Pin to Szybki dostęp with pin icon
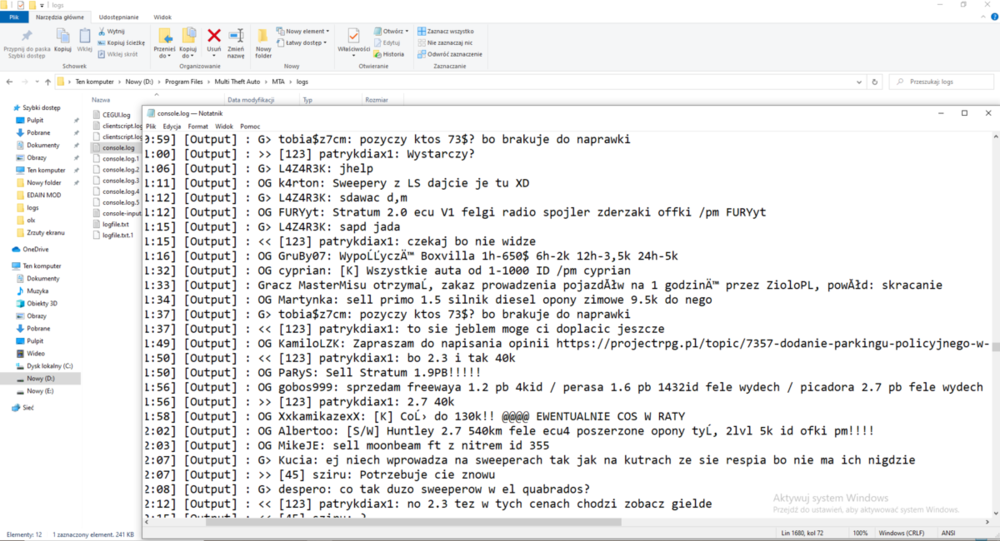Viewport: 1000px width, 541px height. [27, 43]
